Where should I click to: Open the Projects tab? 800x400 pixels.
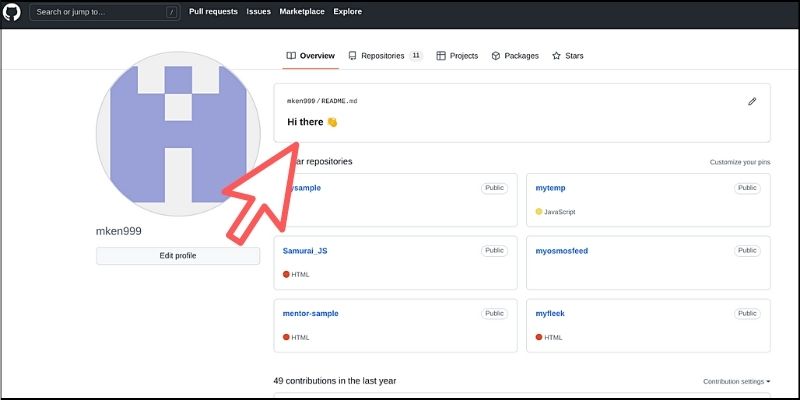tap(457, 56)
